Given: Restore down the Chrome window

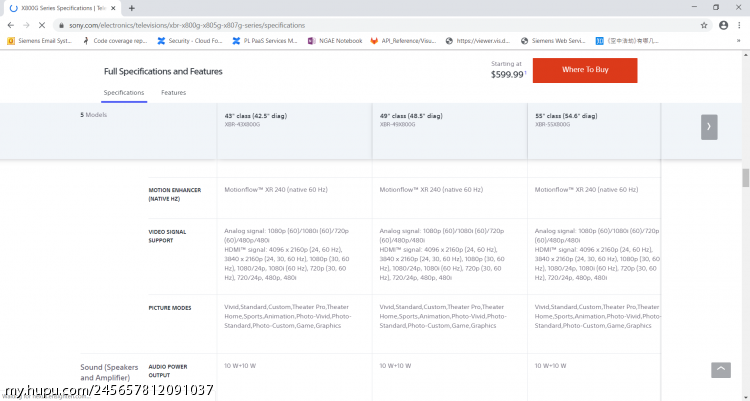Looking at the screenshot, I should pyautogui.click(x=716, y=7).
